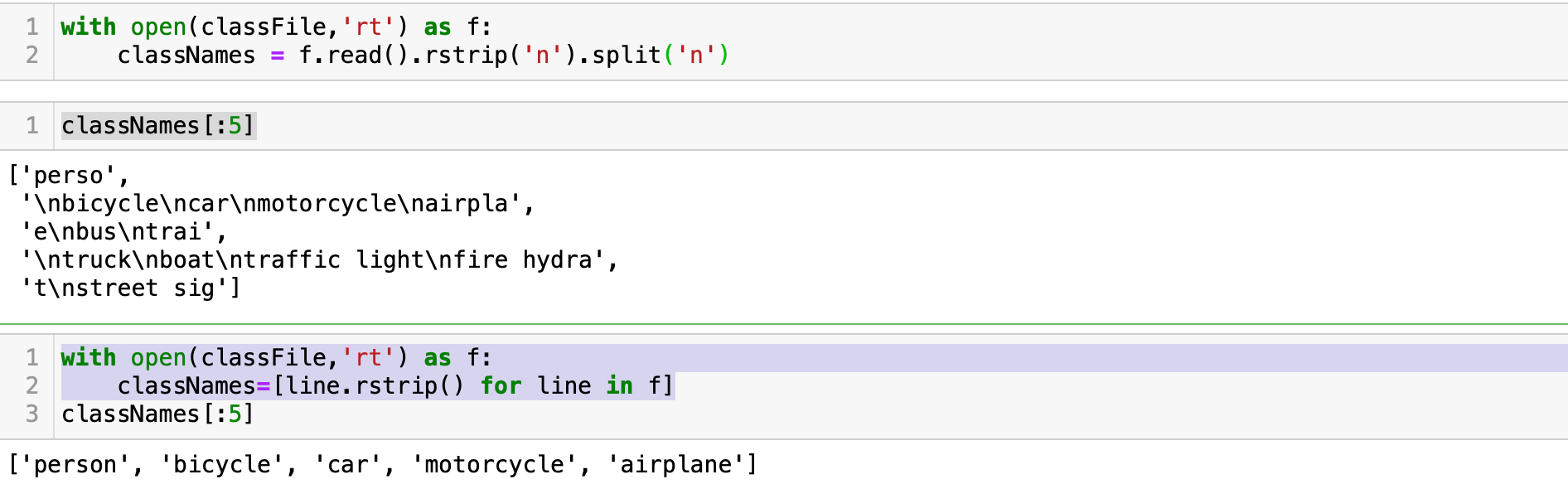Click line number 2 in first cell gutter

[x=32, y=55]
